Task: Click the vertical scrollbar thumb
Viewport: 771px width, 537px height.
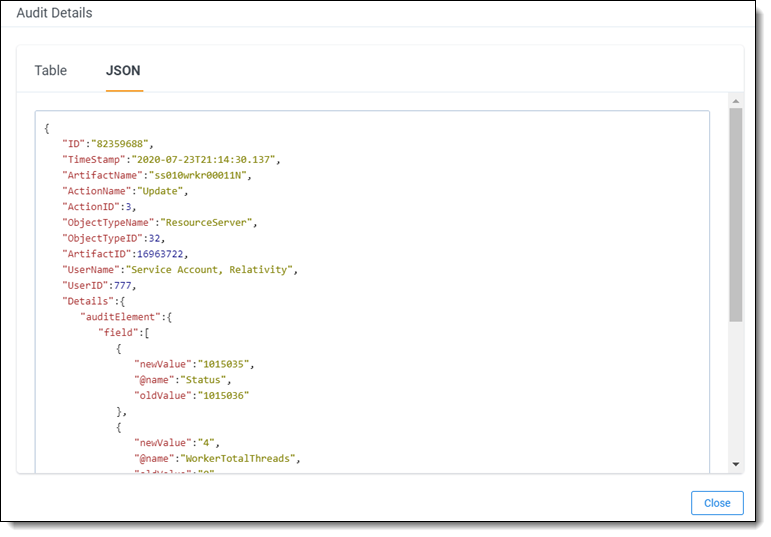Action: [x=735, y=215]
